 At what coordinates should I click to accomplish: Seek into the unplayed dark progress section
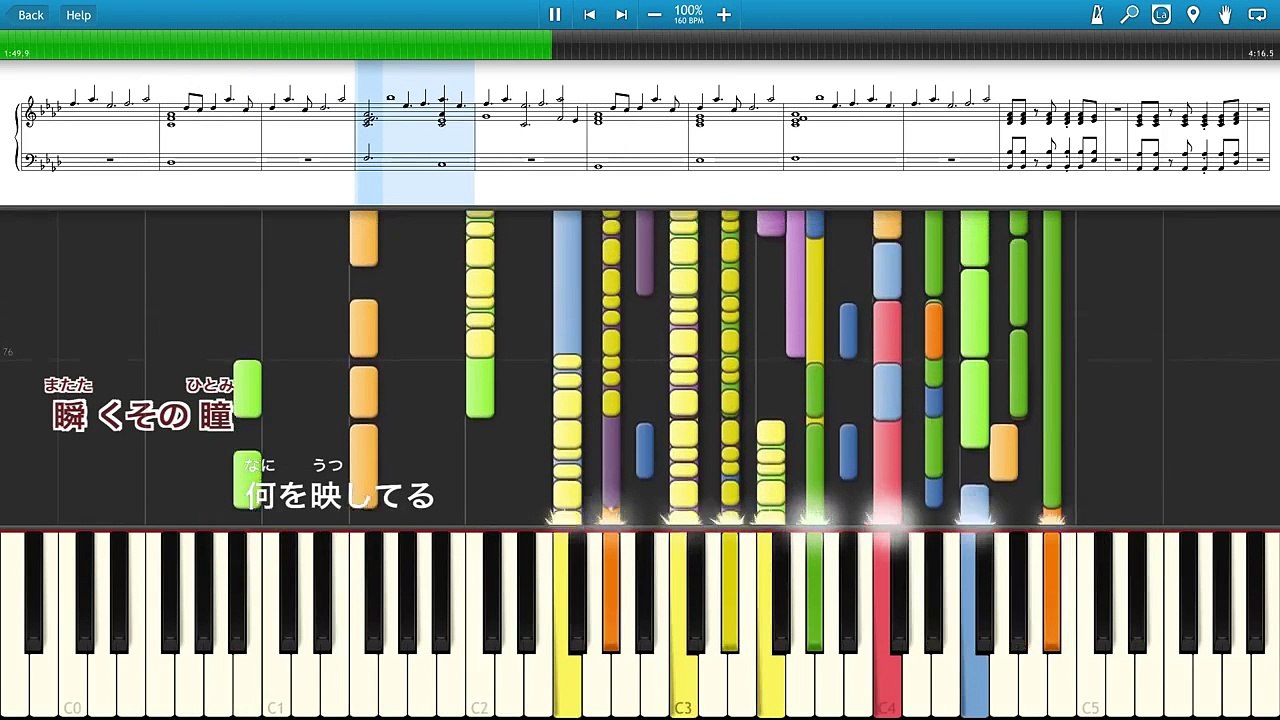916,44
